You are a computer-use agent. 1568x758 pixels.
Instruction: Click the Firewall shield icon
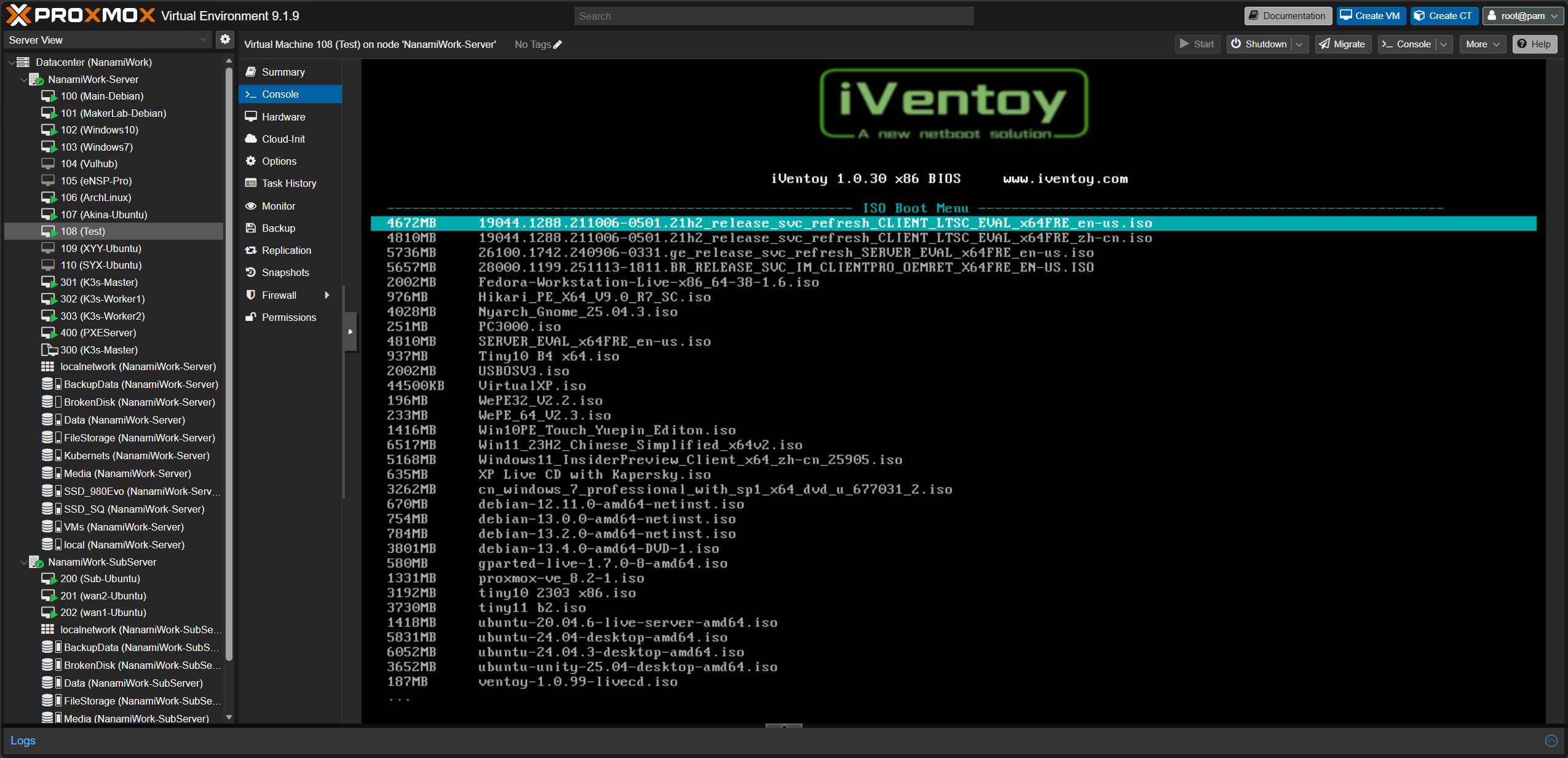click(251, 294)
